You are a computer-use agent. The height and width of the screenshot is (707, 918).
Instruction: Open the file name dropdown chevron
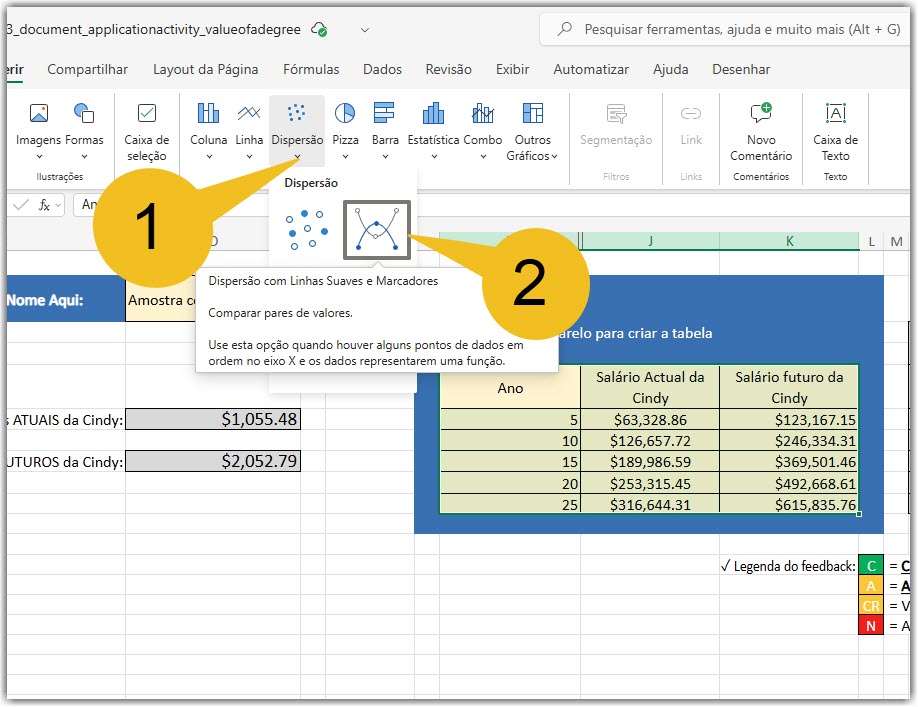coord(365,30)
